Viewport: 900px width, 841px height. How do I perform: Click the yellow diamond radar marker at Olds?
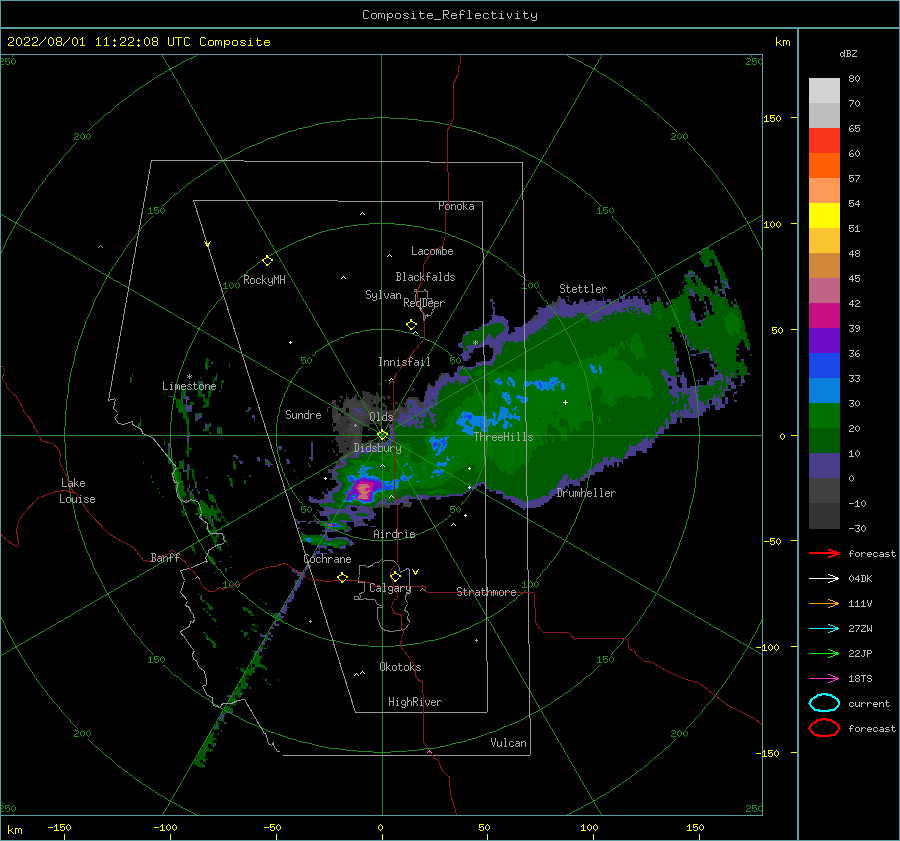point(382,435)
